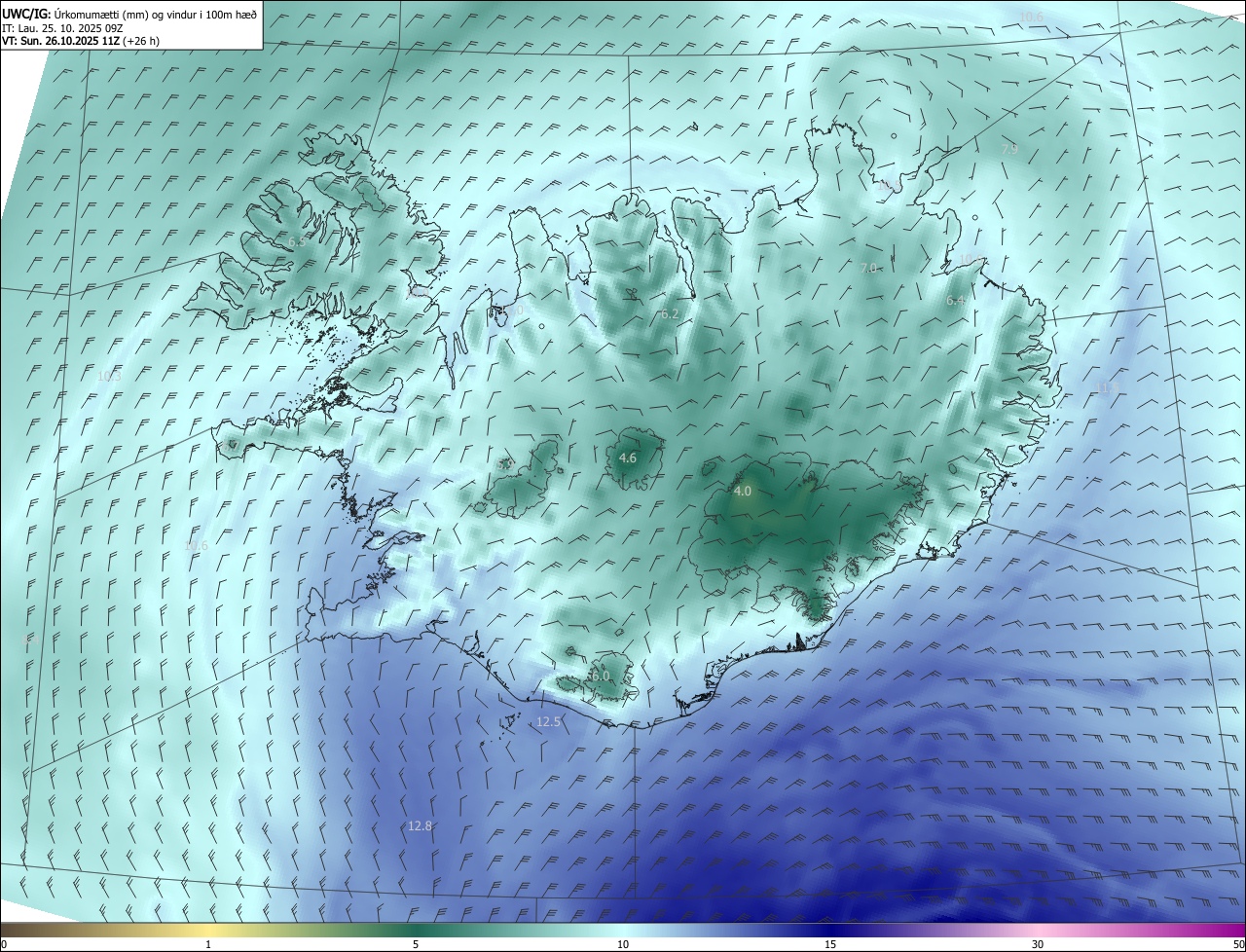The image size is (1246, 952).
Task: Click the 50 label on the color scale
Action: (1238, 944)
